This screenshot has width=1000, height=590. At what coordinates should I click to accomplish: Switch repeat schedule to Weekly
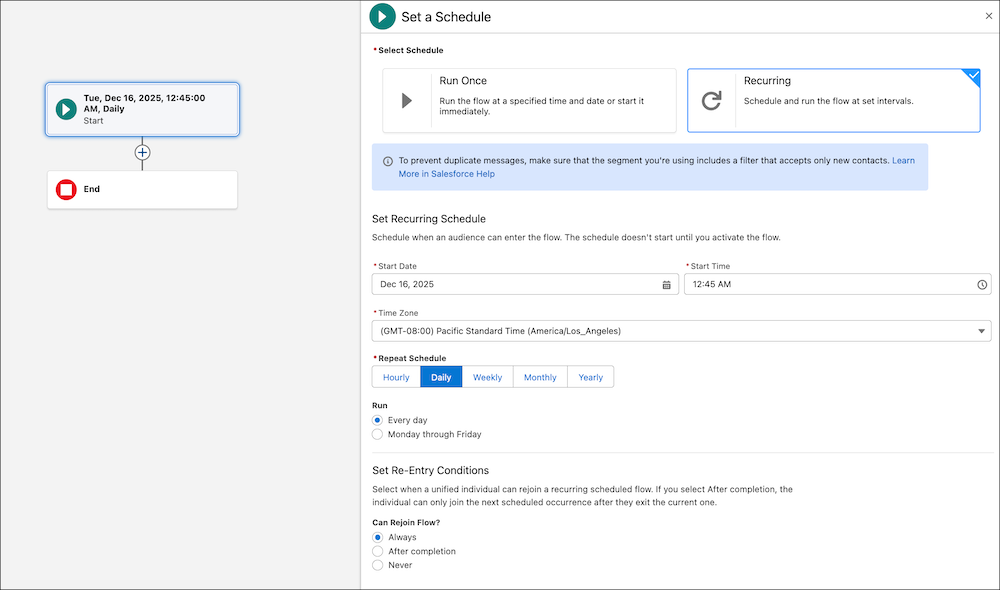coord(487,377)
